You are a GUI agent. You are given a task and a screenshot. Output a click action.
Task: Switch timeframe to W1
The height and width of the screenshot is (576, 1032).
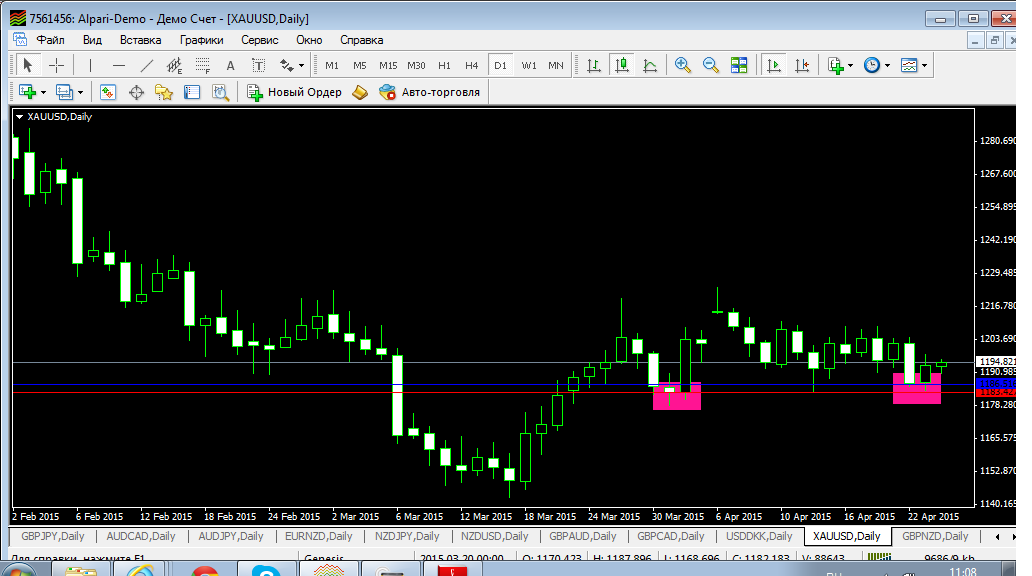pyautogui.click(x=529, y=65)
